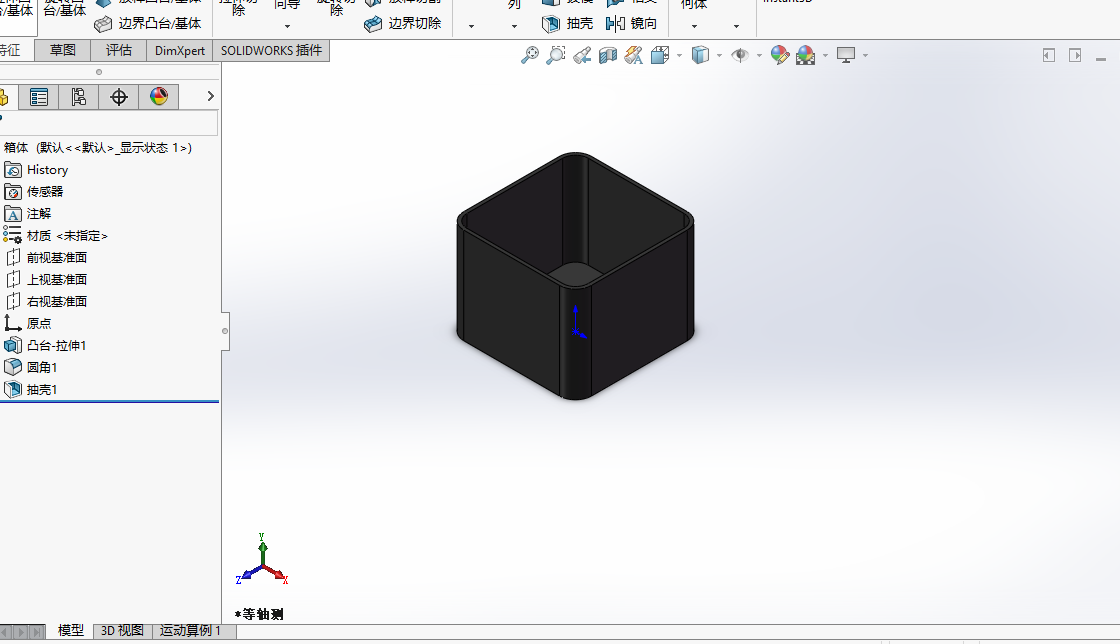Click the 原点 origin icon
This screenshot has height=644, width=1120.
click(x=13, y=323)
